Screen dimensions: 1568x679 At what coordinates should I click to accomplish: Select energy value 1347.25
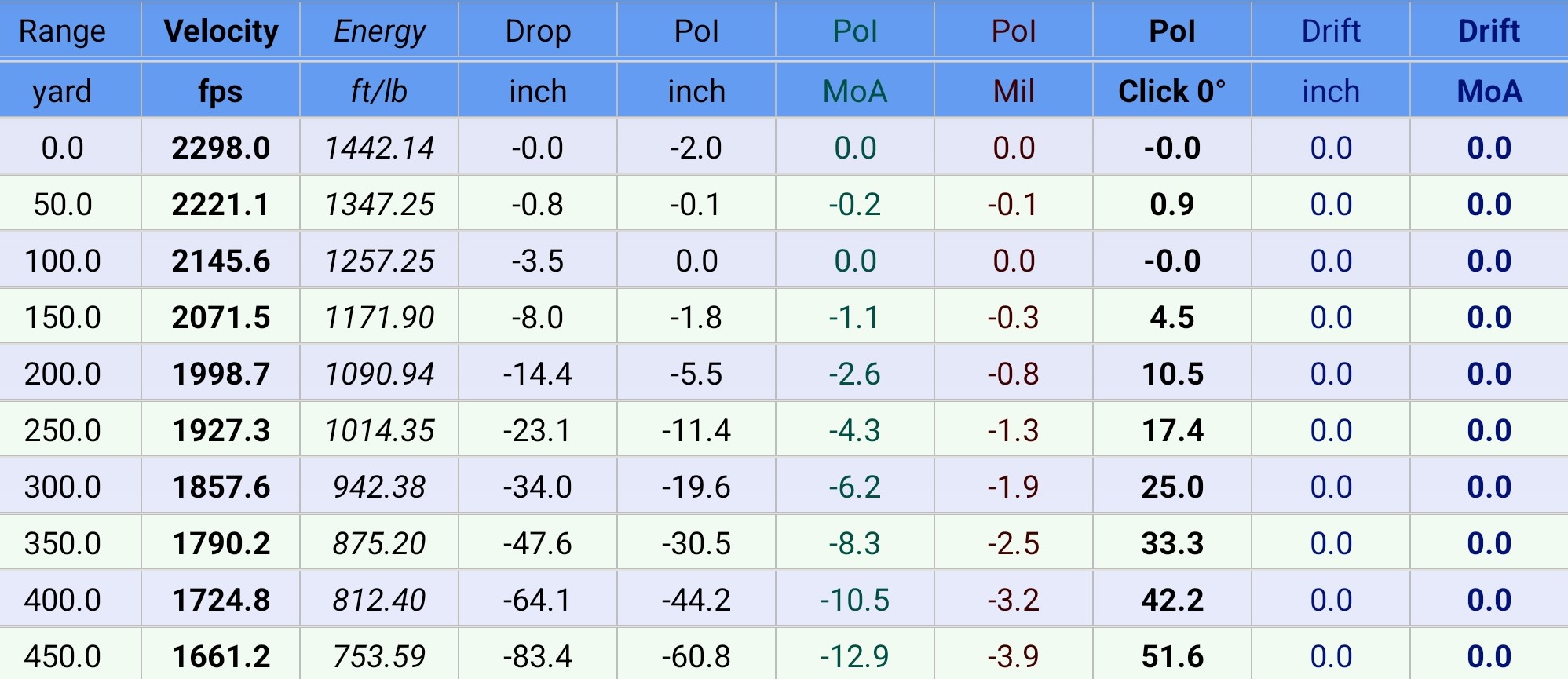click(x=379, y=204)
